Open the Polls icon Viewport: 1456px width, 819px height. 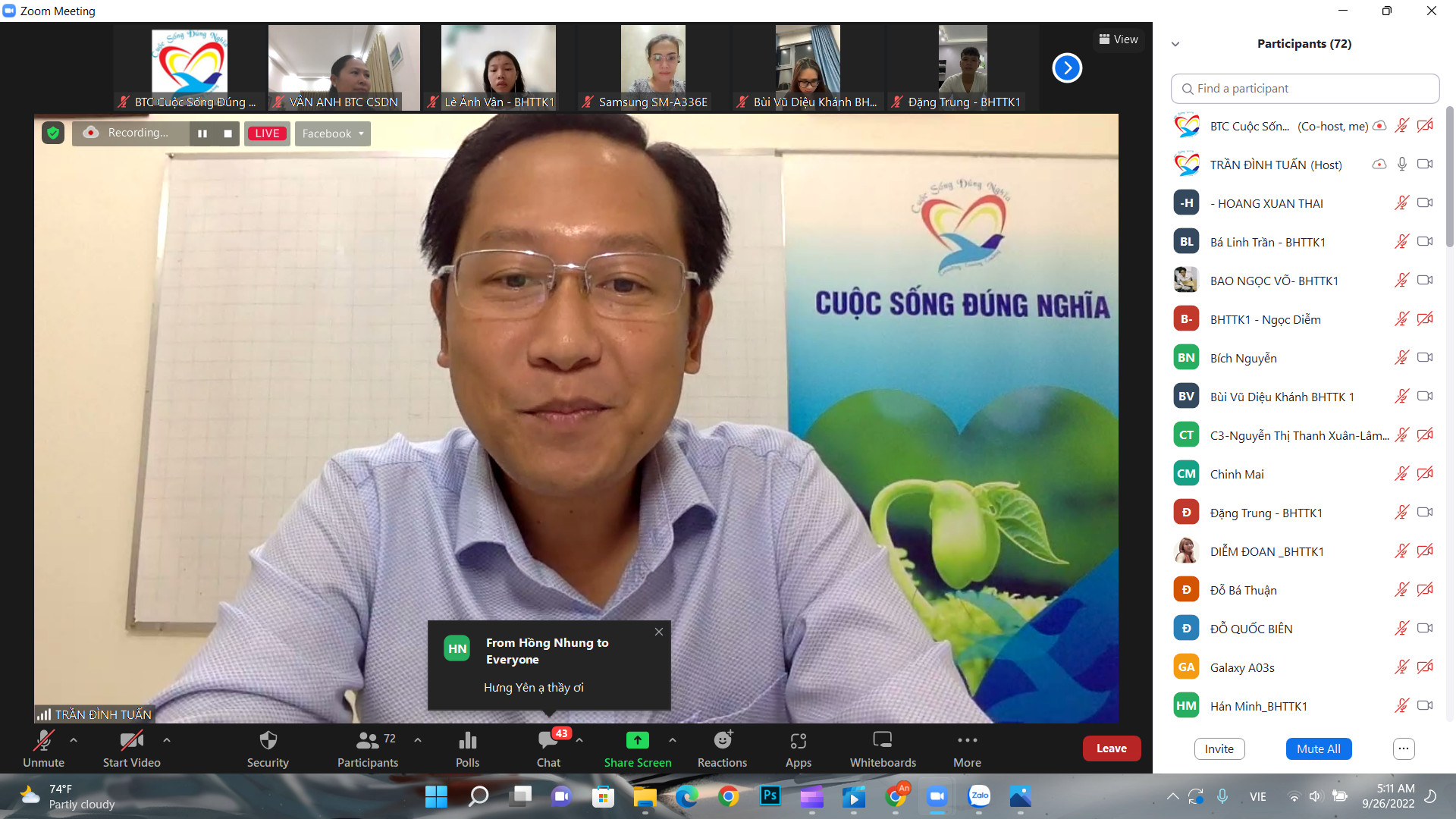(468, 740)
